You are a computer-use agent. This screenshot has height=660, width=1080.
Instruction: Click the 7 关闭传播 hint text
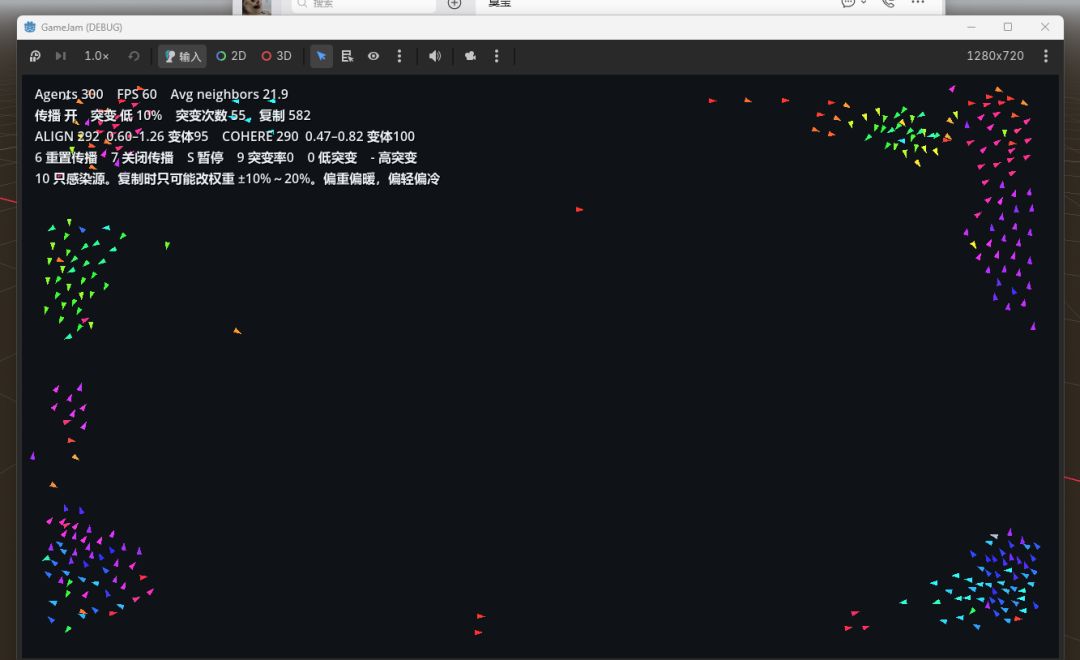pos(143,158)
